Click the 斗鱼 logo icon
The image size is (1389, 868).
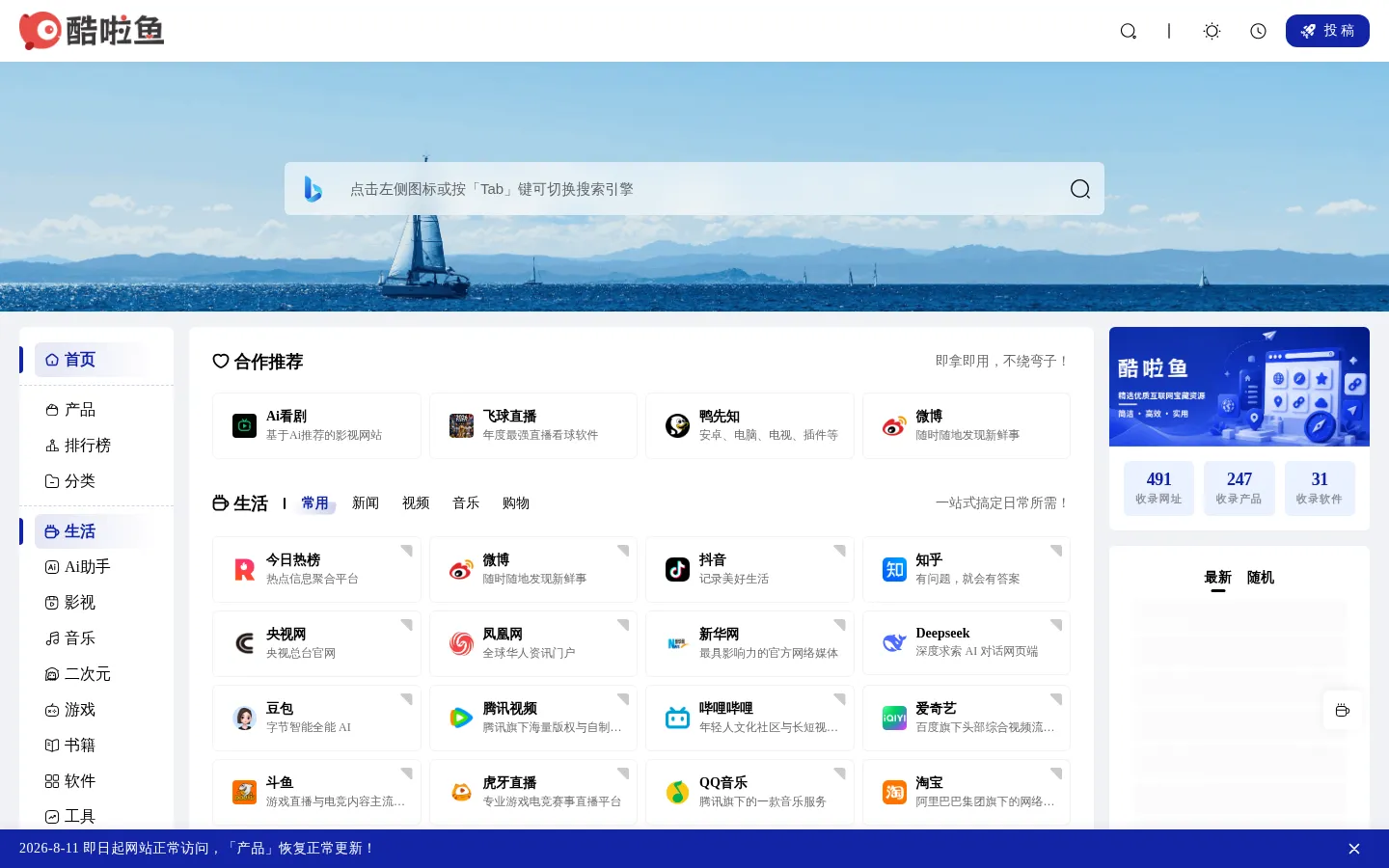pyautogui.click(x=245, y=792)
